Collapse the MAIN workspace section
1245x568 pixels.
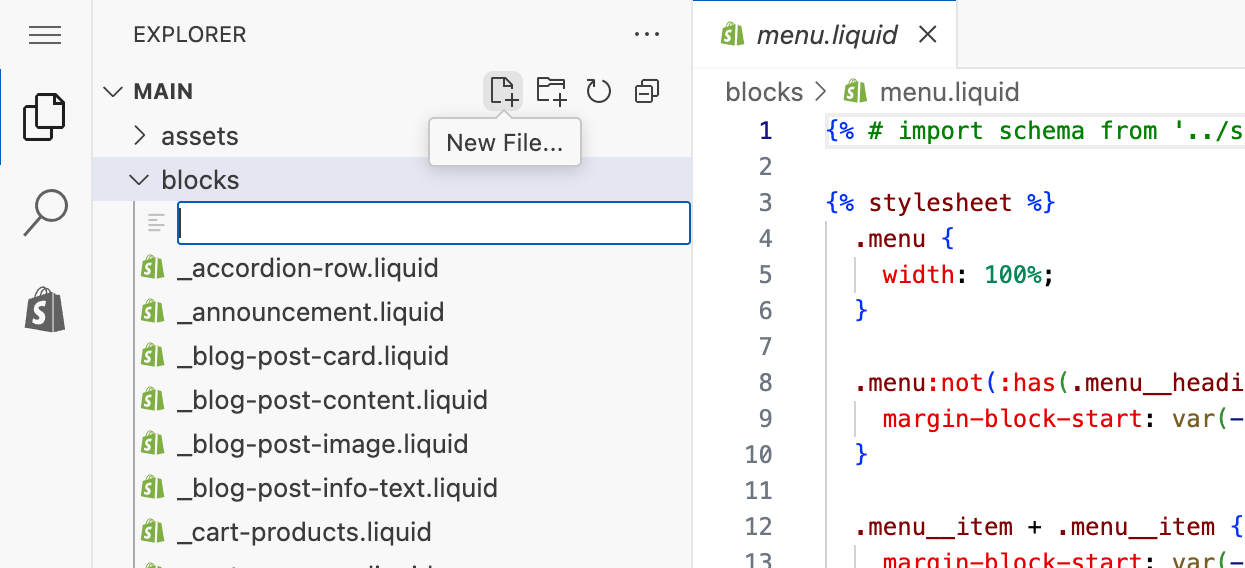[x=113, y=92]
